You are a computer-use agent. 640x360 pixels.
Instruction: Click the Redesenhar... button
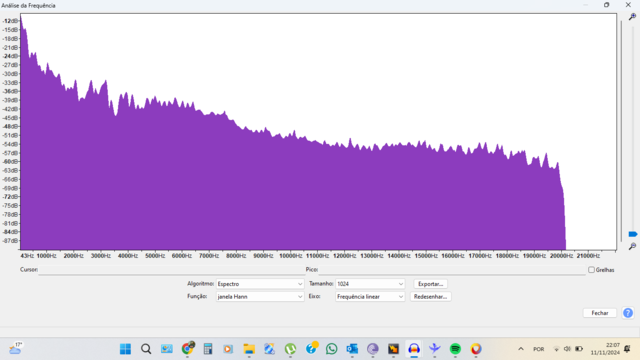(430, 297)
